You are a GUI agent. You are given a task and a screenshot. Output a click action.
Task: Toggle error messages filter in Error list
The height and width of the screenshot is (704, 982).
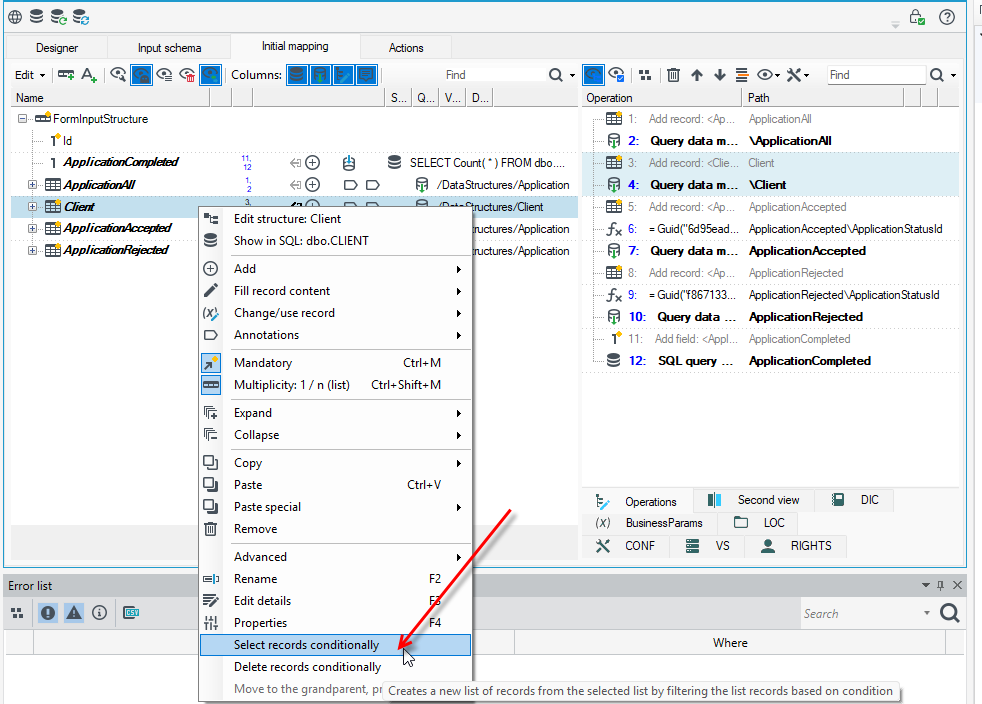click(48, 613)
